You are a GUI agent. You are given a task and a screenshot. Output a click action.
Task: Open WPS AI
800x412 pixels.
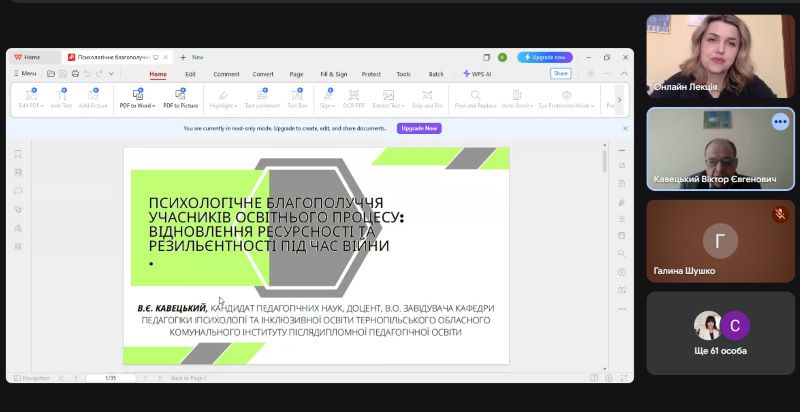pyautogui.click(x=477, y=74)
